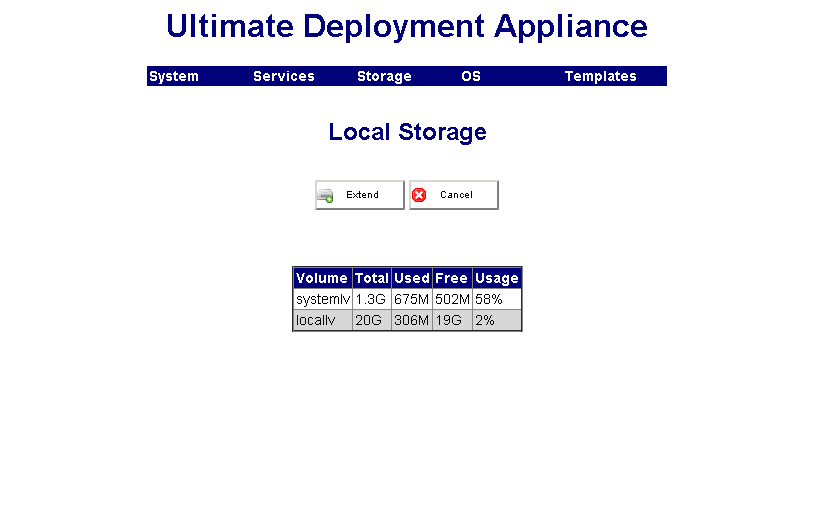Select the Used column header
The width and height of the screenshot is (815, 531).
click(412, 278)
